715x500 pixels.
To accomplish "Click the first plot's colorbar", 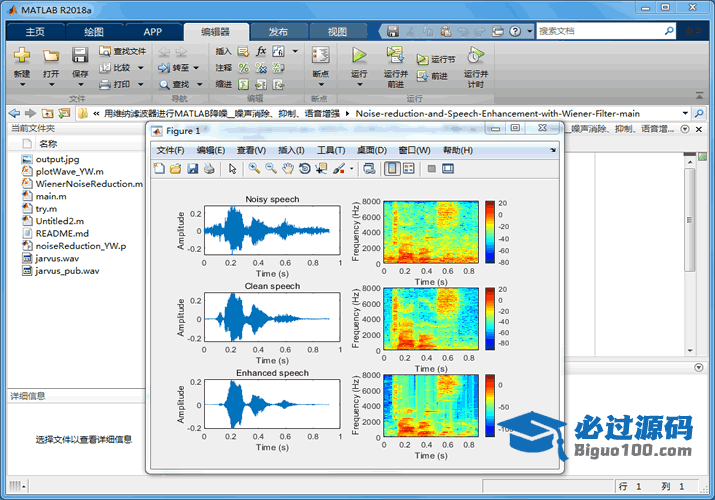I will pos(490,232).
